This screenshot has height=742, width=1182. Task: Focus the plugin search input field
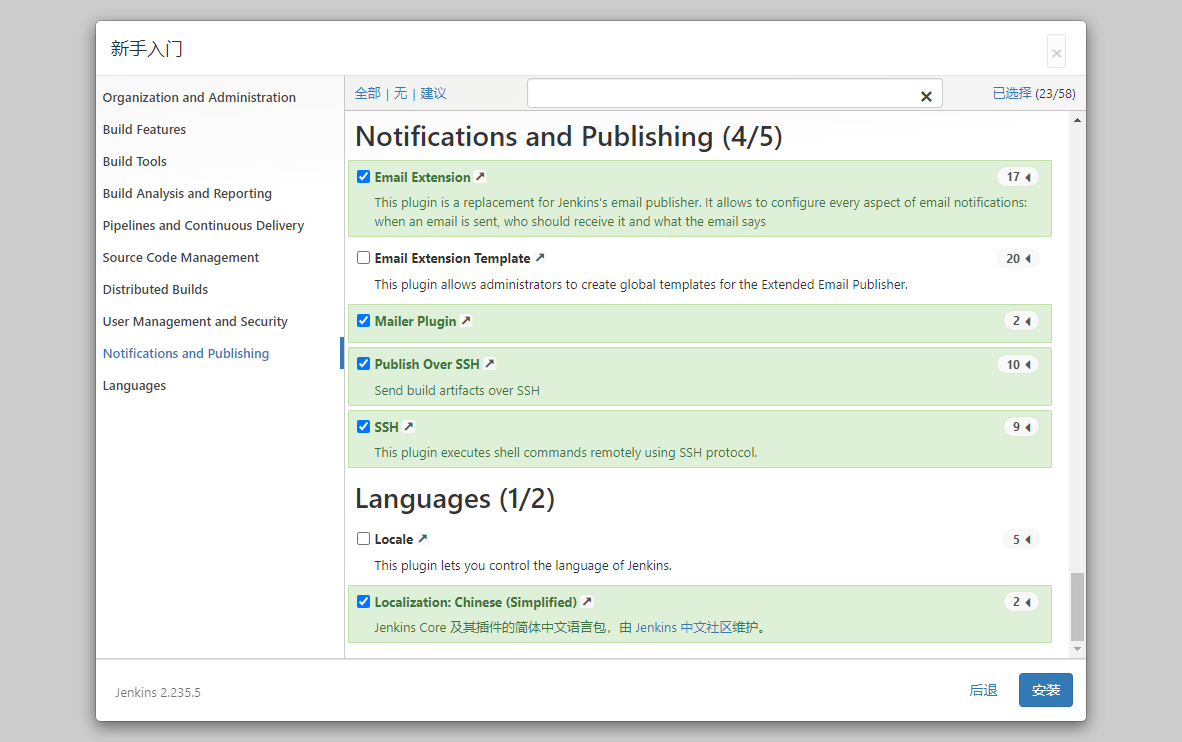click(x=734, y=94)
